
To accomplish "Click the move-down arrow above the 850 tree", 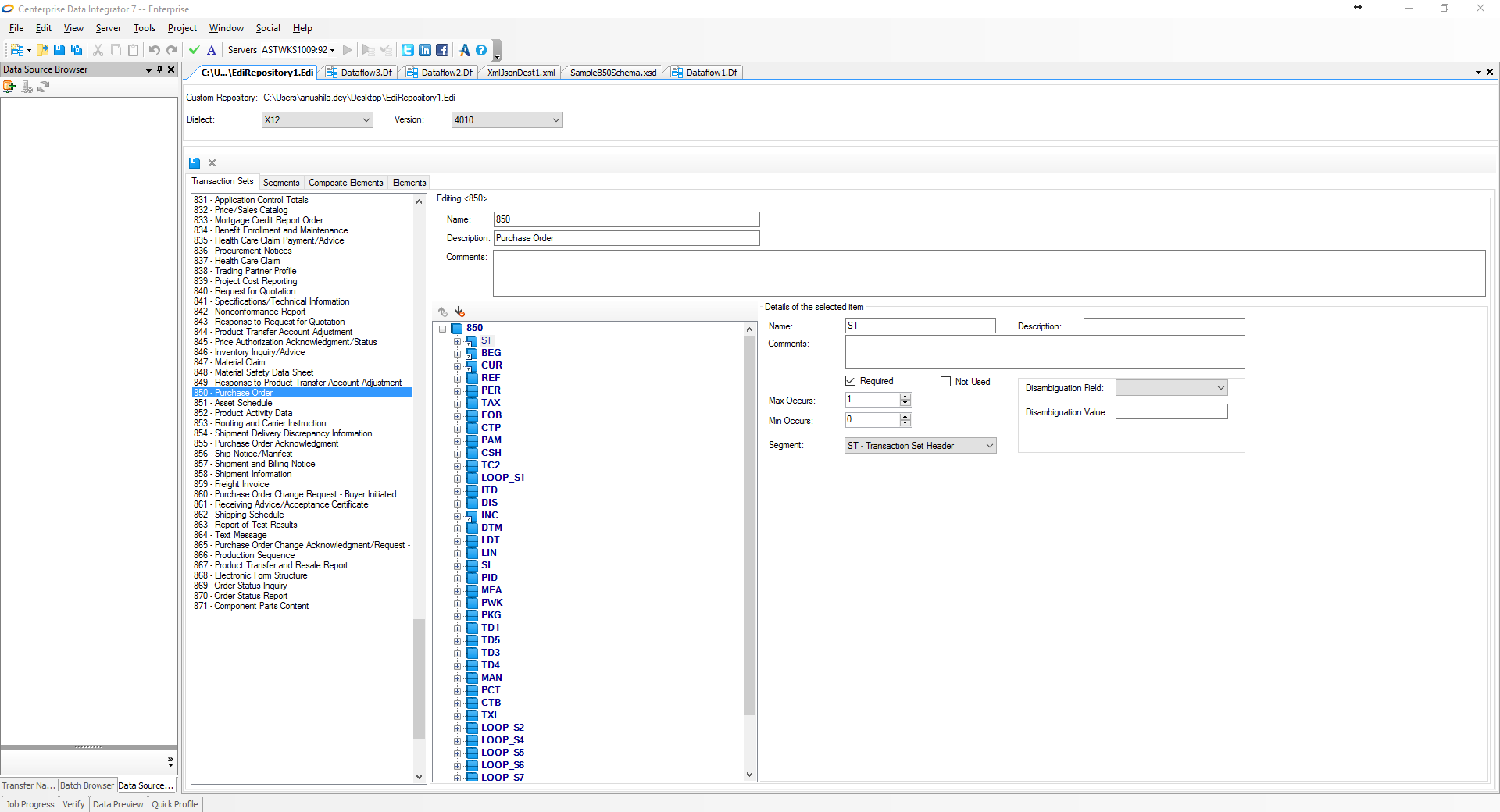I will (x=460, y=312).
